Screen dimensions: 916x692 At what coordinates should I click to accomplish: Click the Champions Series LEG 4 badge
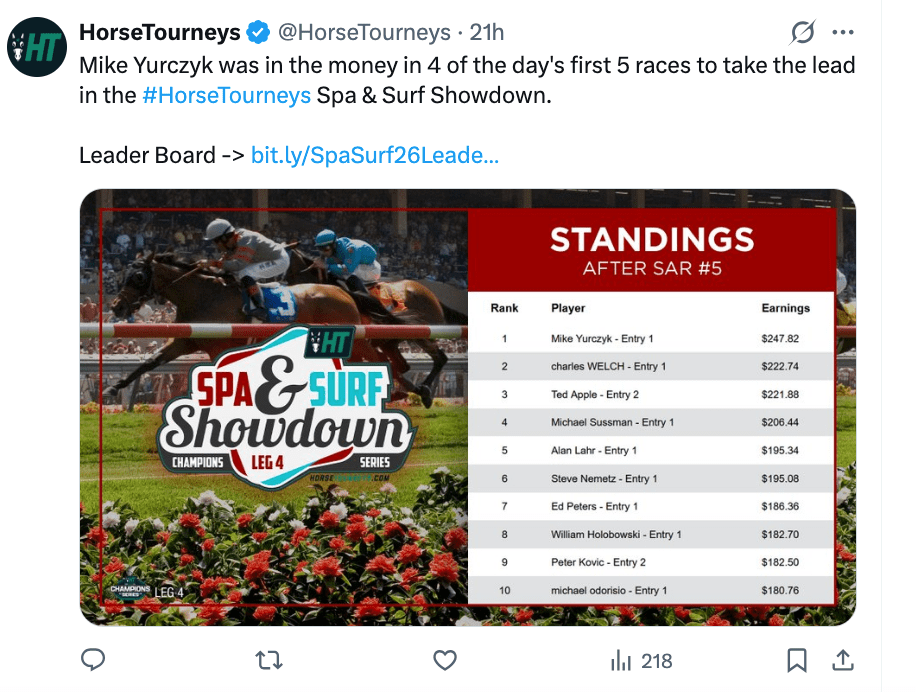coord(147,590)
